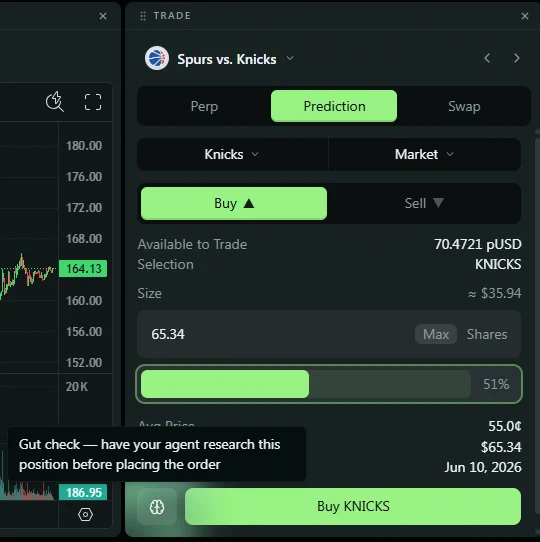Click the 70.4721 pUSD balance value
The image size is (540, 542).
(x=477, y=244)
